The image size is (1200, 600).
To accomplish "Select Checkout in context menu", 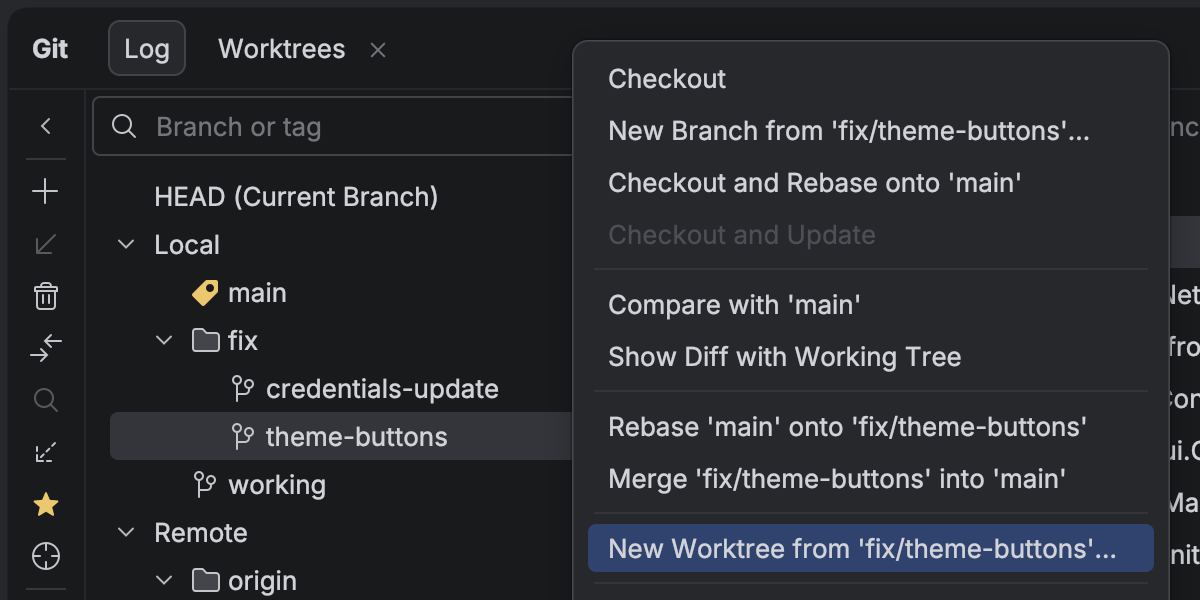I will coord(667,79).
